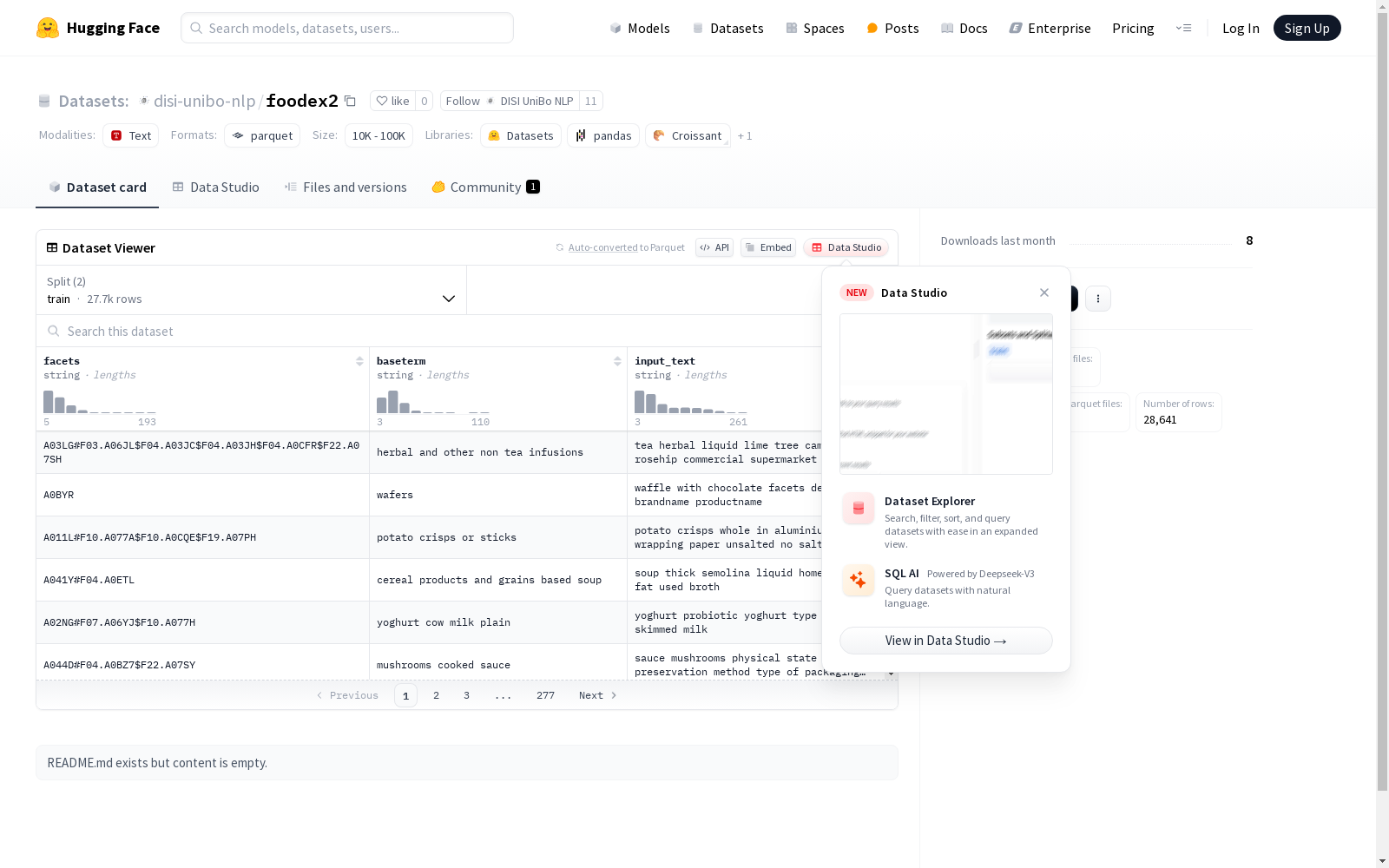This screenshot has height=868, width=1389.
Task: Select the parquet format tag
Action: (x=262, y=135)
